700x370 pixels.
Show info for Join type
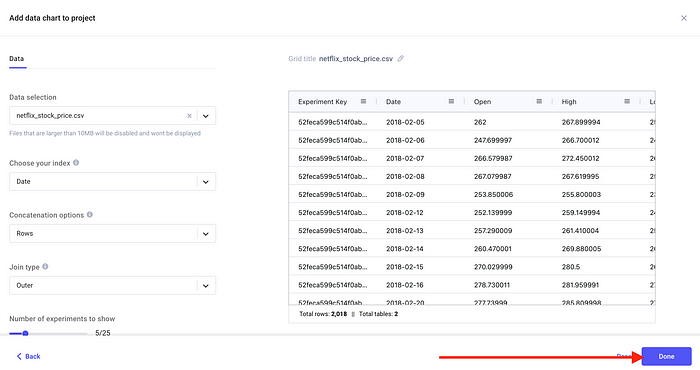point(45,266)
